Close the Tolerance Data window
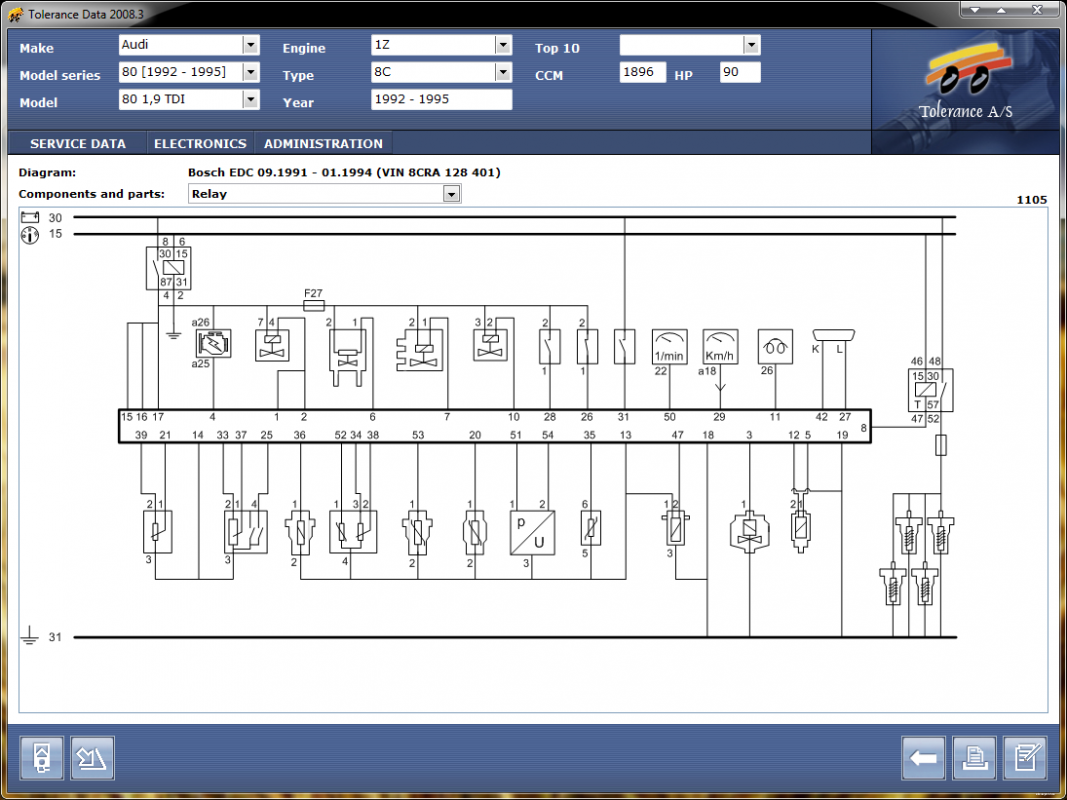This screenshot has height=800, width=1067. [1038, 10]
